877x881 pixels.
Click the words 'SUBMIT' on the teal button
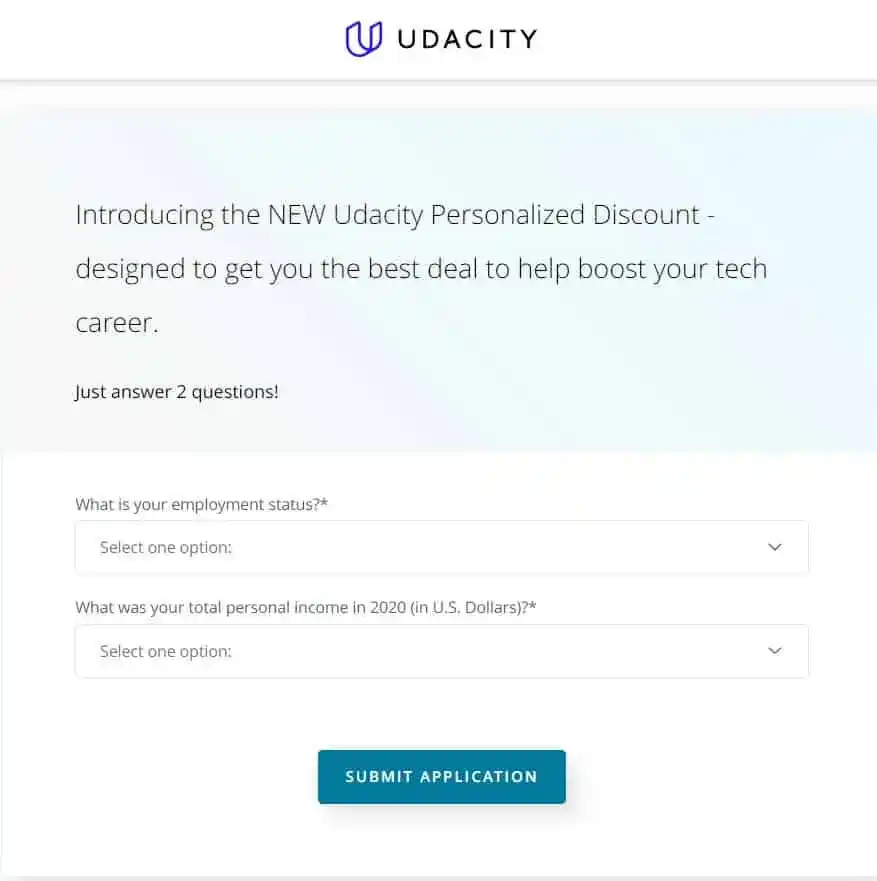click(x=379, y=777)
